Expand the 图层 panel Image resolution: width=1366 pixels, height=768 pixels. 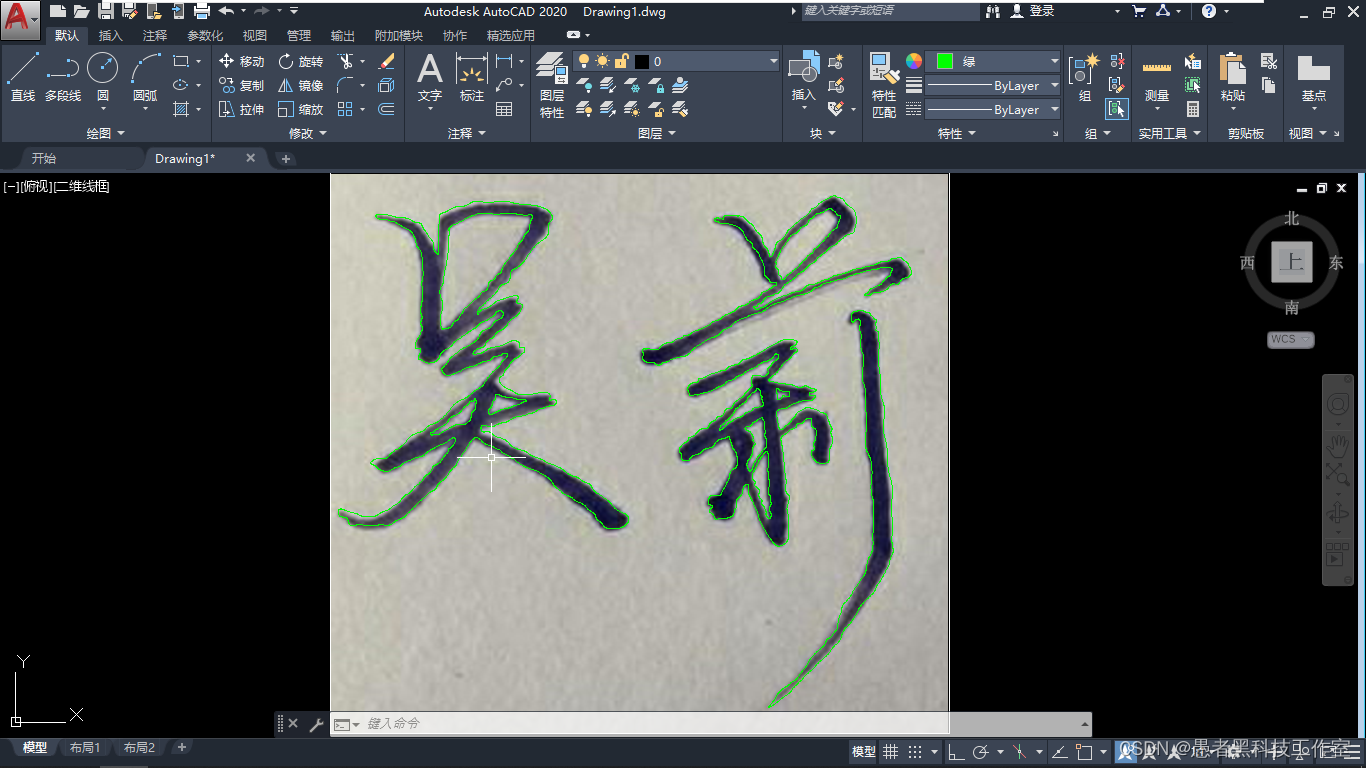[657, 133]
